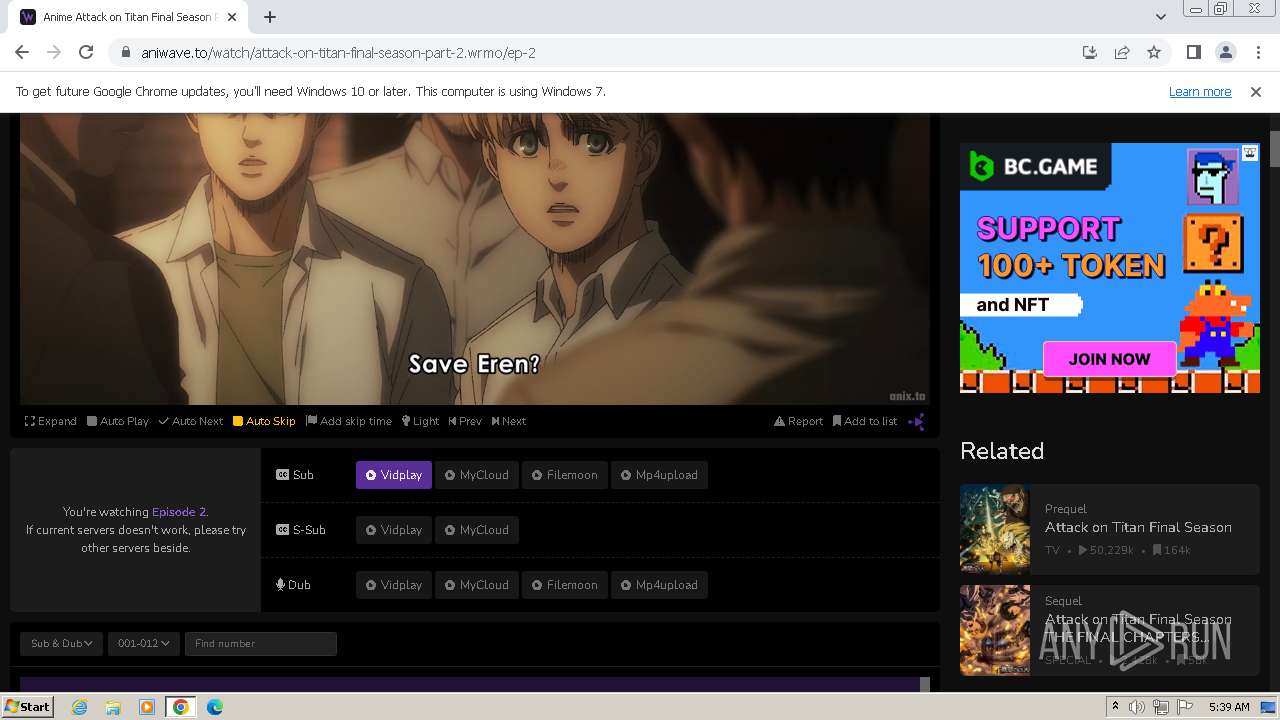
Task: Click the install app icon in address bar
Action: coord(1090,52)
